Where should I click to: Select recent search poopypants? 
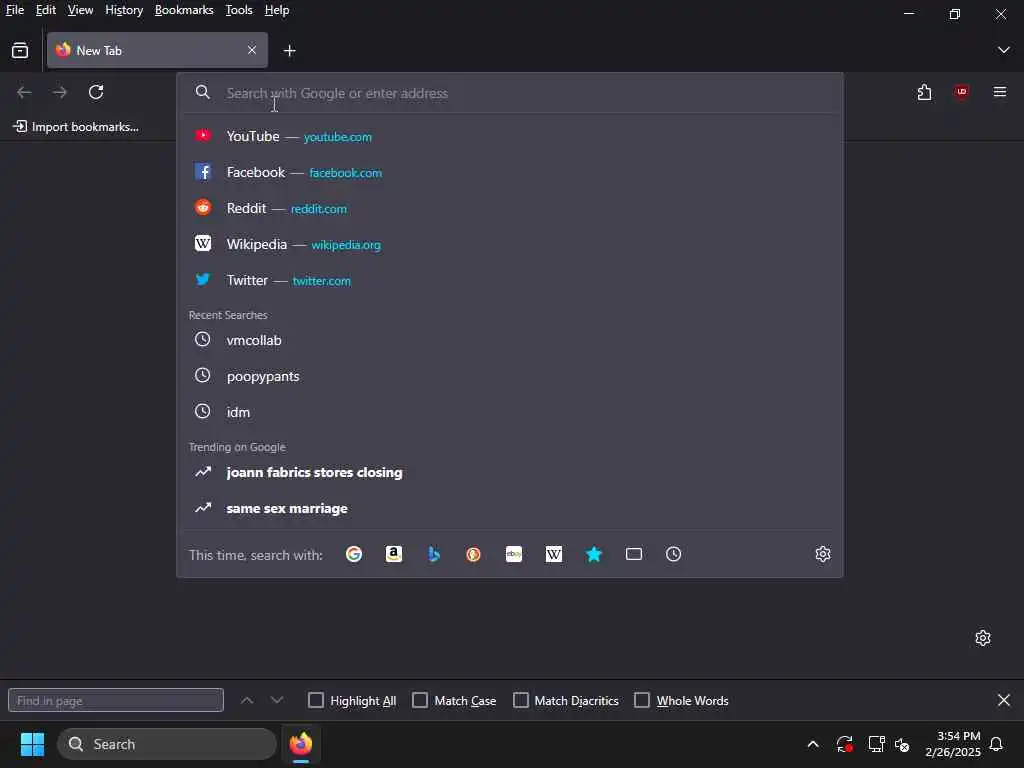click(509, 376)
